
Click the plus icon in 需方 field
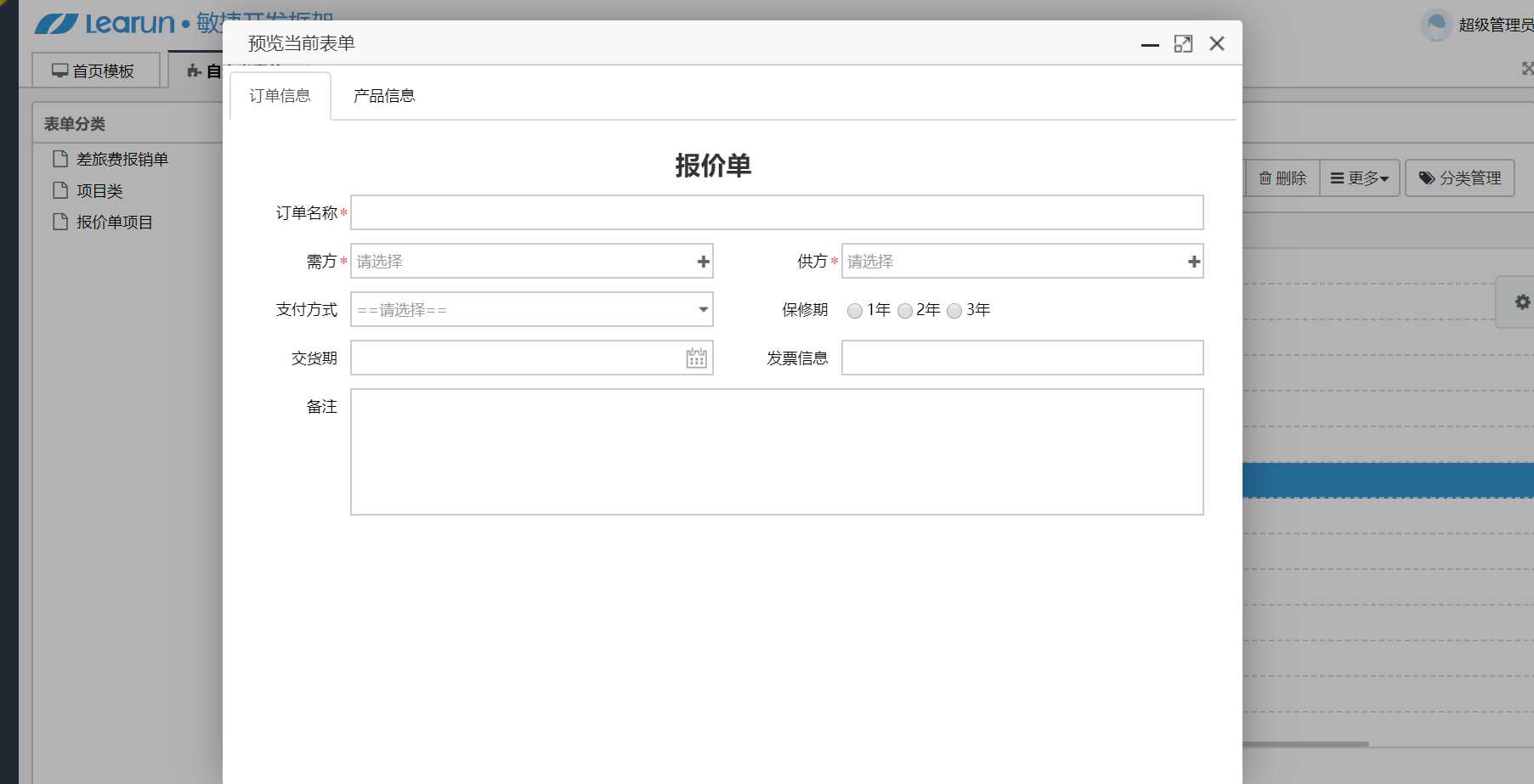pyautogui.click(x=703, y=262)
